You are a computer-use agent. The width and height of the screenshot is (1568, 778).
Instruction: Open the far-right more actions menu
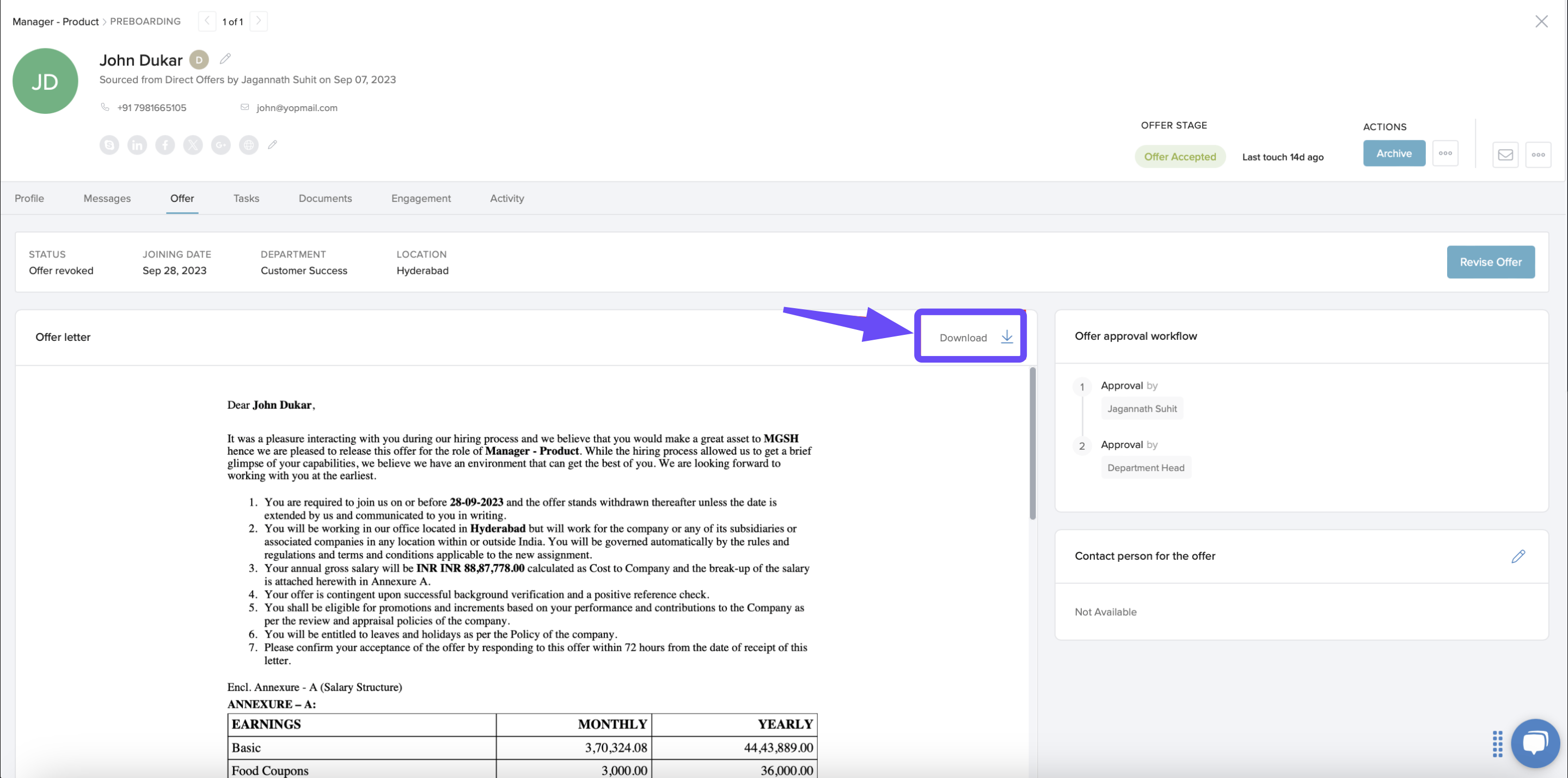(x=1538, y=155)
